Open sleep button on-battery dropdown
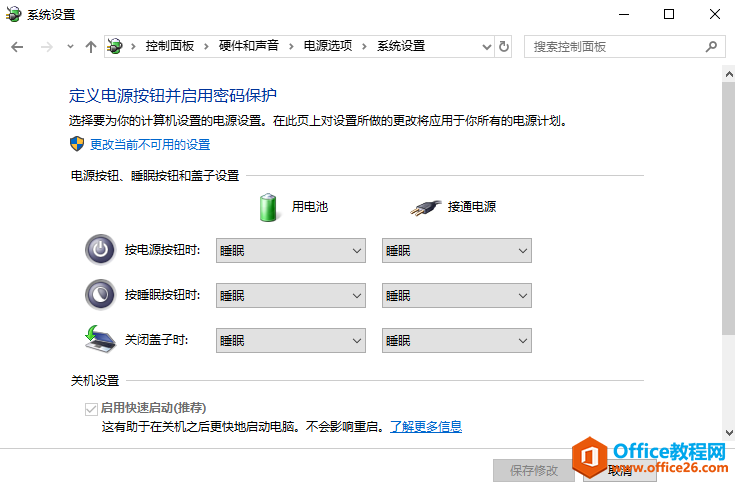Image resolution: width=735 pixels, height=485 pixels. click(291, 295)
